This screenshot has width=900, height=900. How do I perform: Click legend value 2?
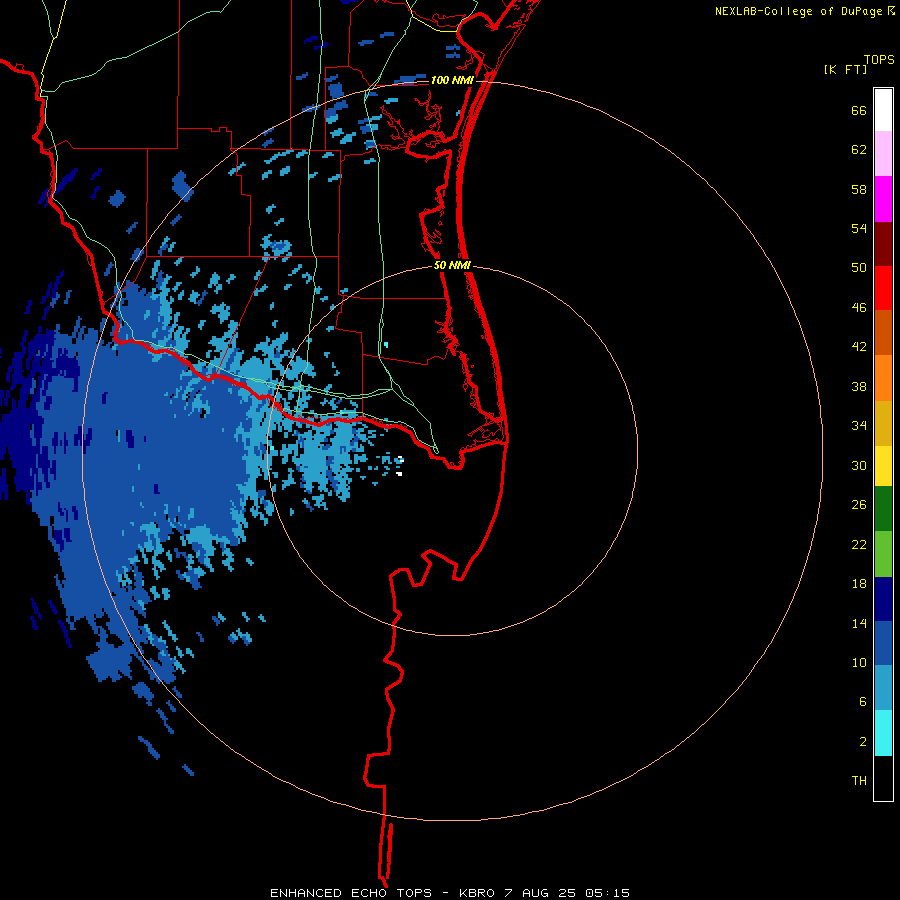click(x=863, y=741)
